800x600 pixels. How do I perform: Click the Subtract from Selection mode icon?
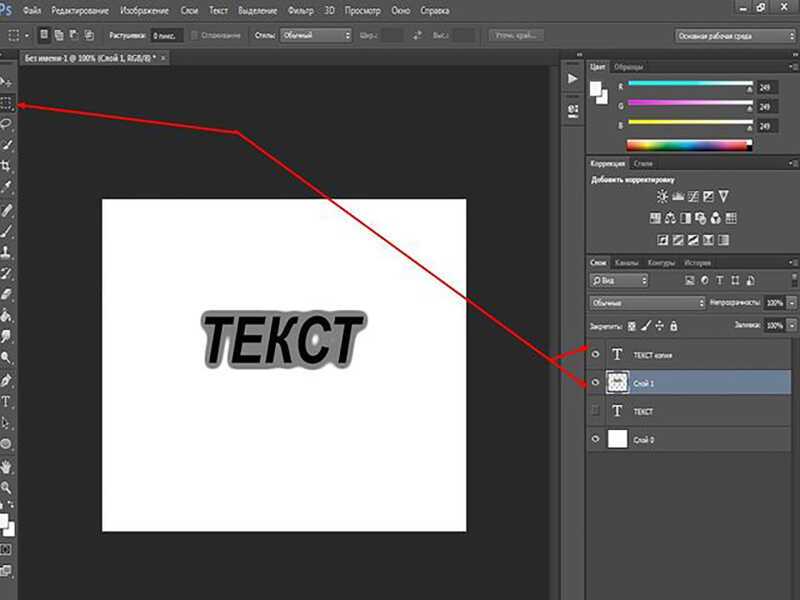pyautogui.click(x=74, y=35)
